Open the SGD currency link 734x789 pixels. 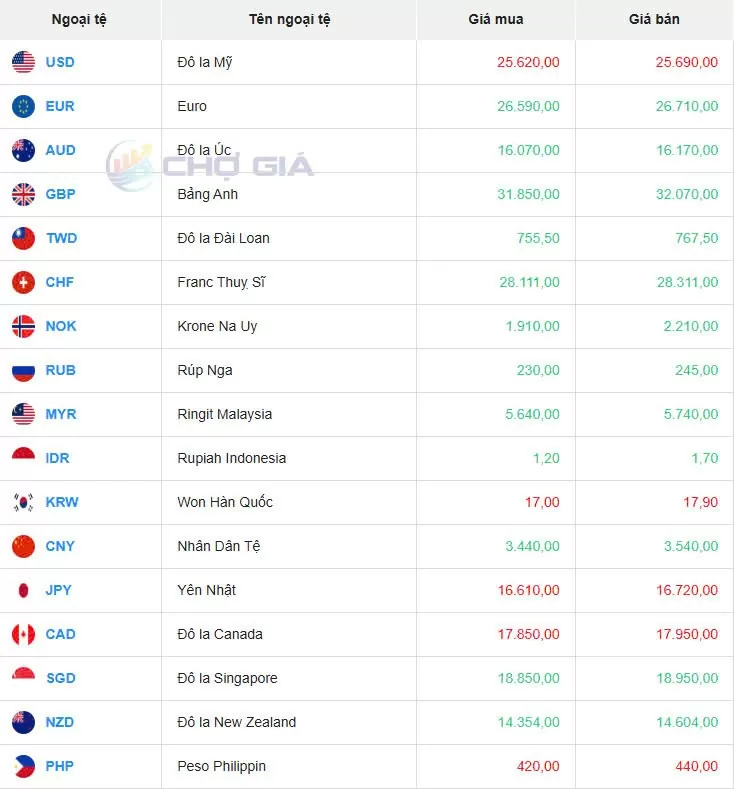point(60,678)
